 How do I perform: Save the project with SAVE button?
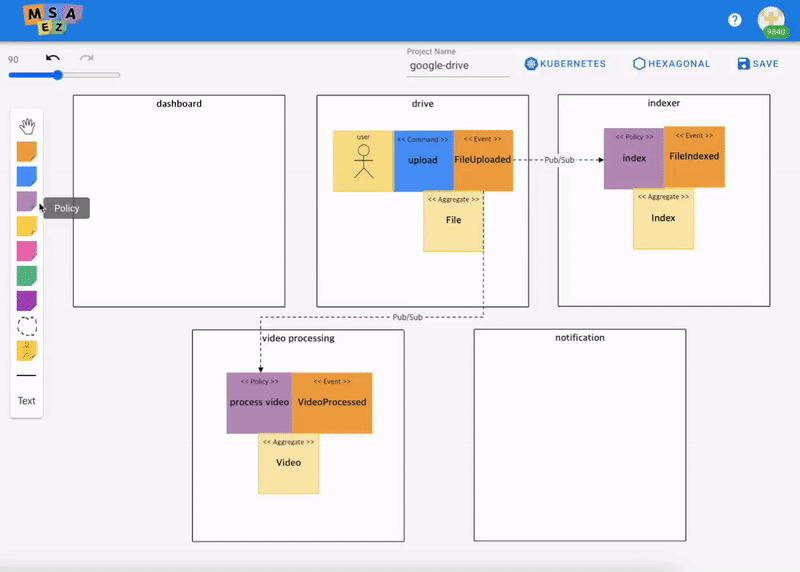[757, 64]
